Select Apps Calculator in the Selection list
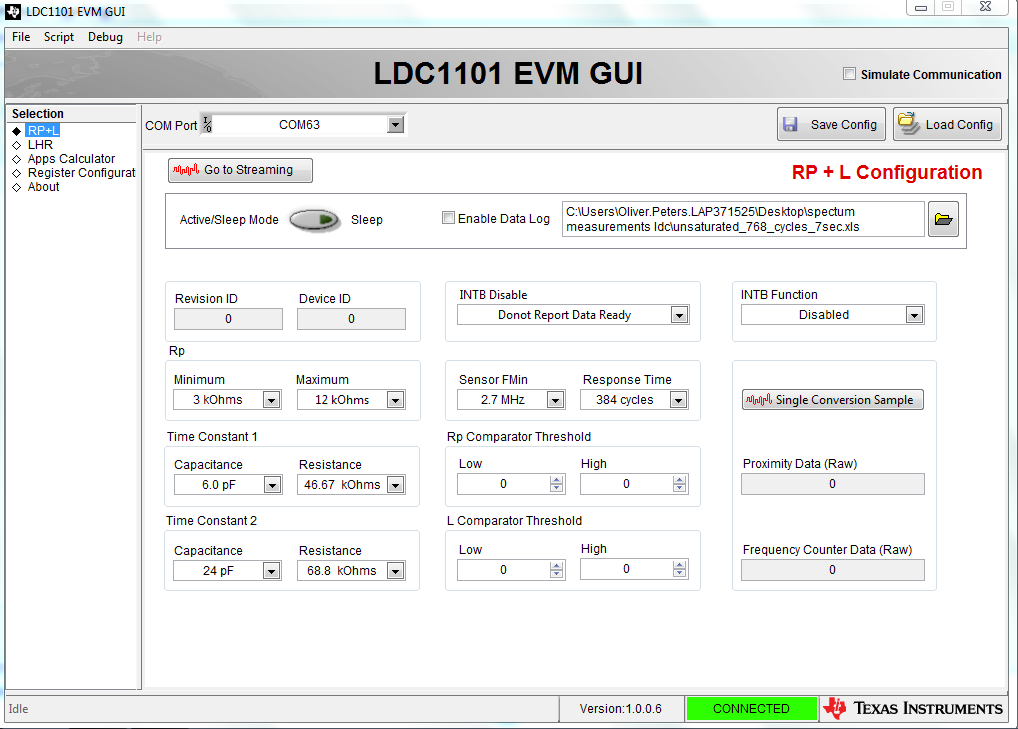The height and width of the screenshot is (729, 1018). 71,159
